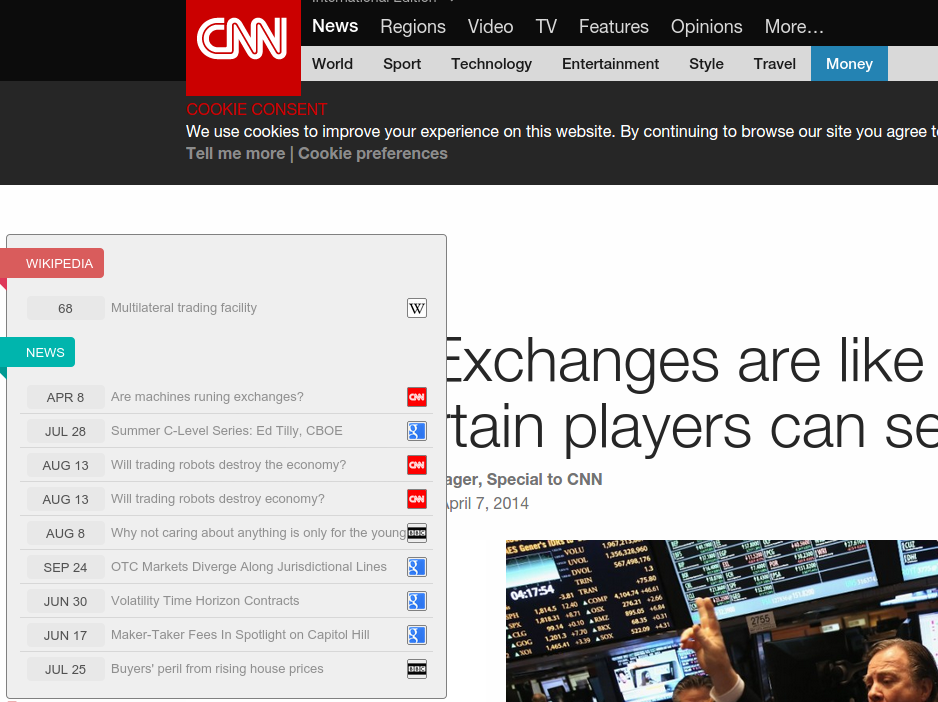Viewport: 938px width, 702px height.
Task: Open the Features navigation menu
Action: [613, 27]
